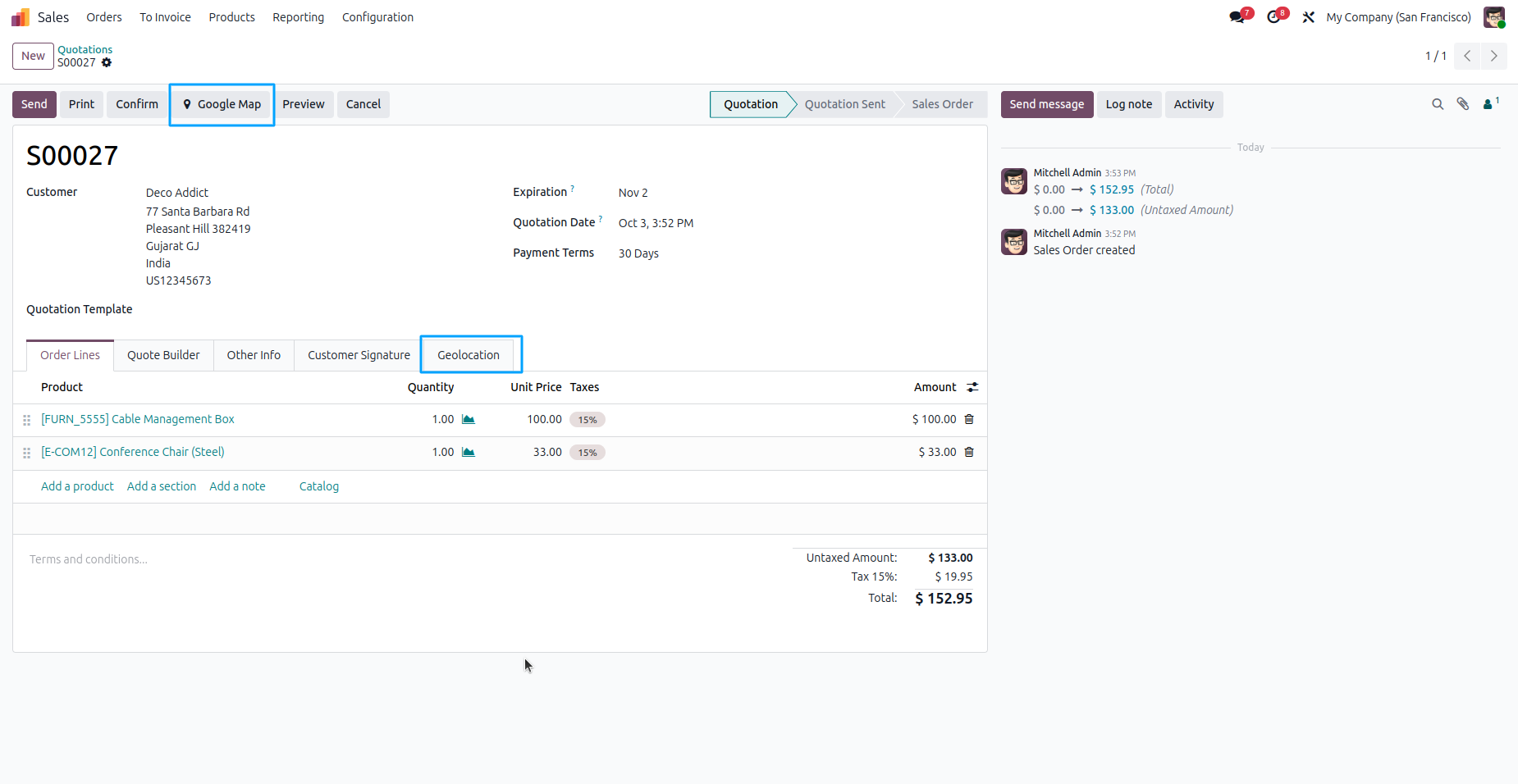Switch to the Customer Signature tab

pos(359,355)
